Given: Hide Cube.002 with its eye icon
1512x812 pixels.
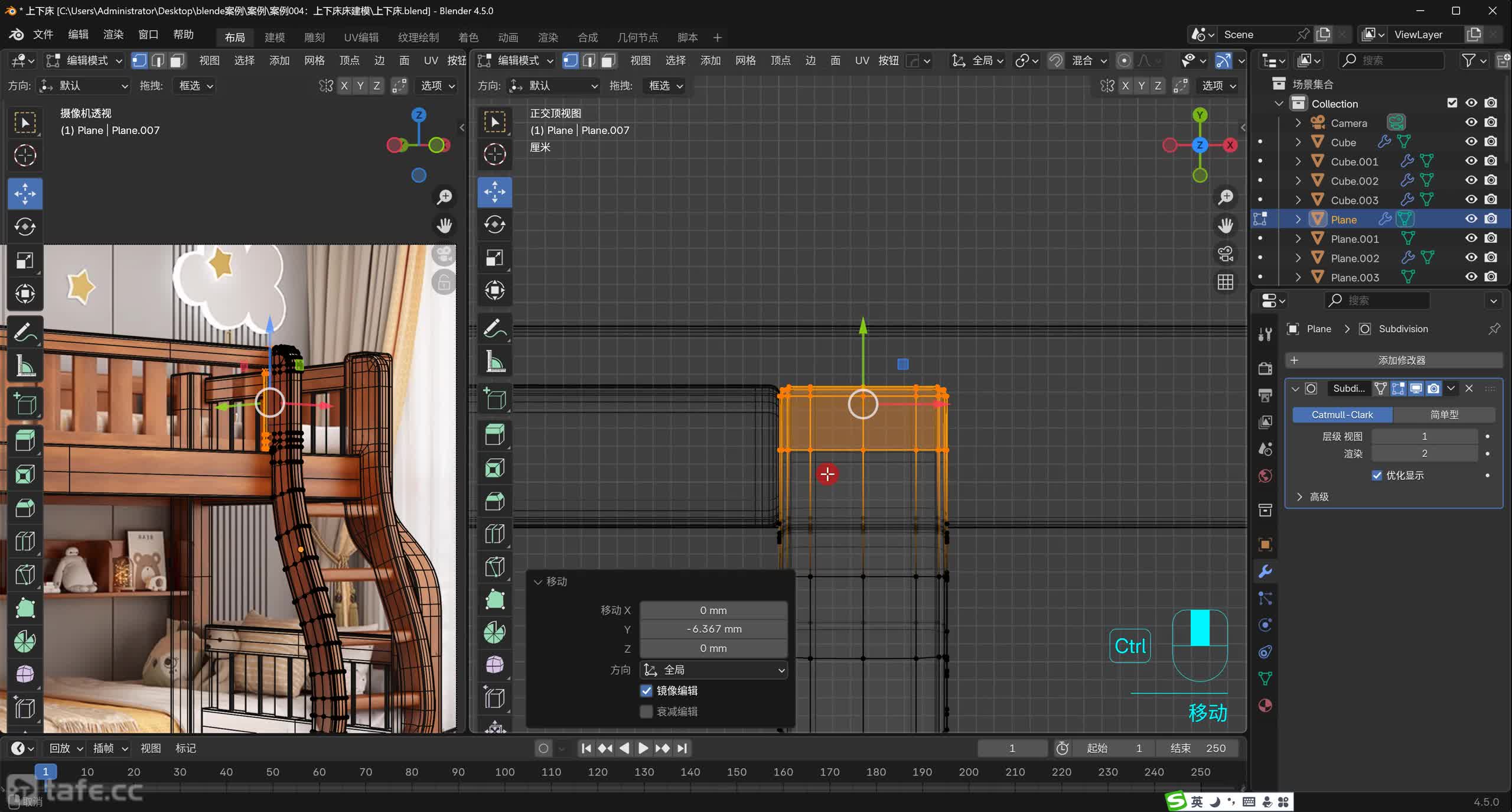Looking at the screenshot, I should point(1471,180).
